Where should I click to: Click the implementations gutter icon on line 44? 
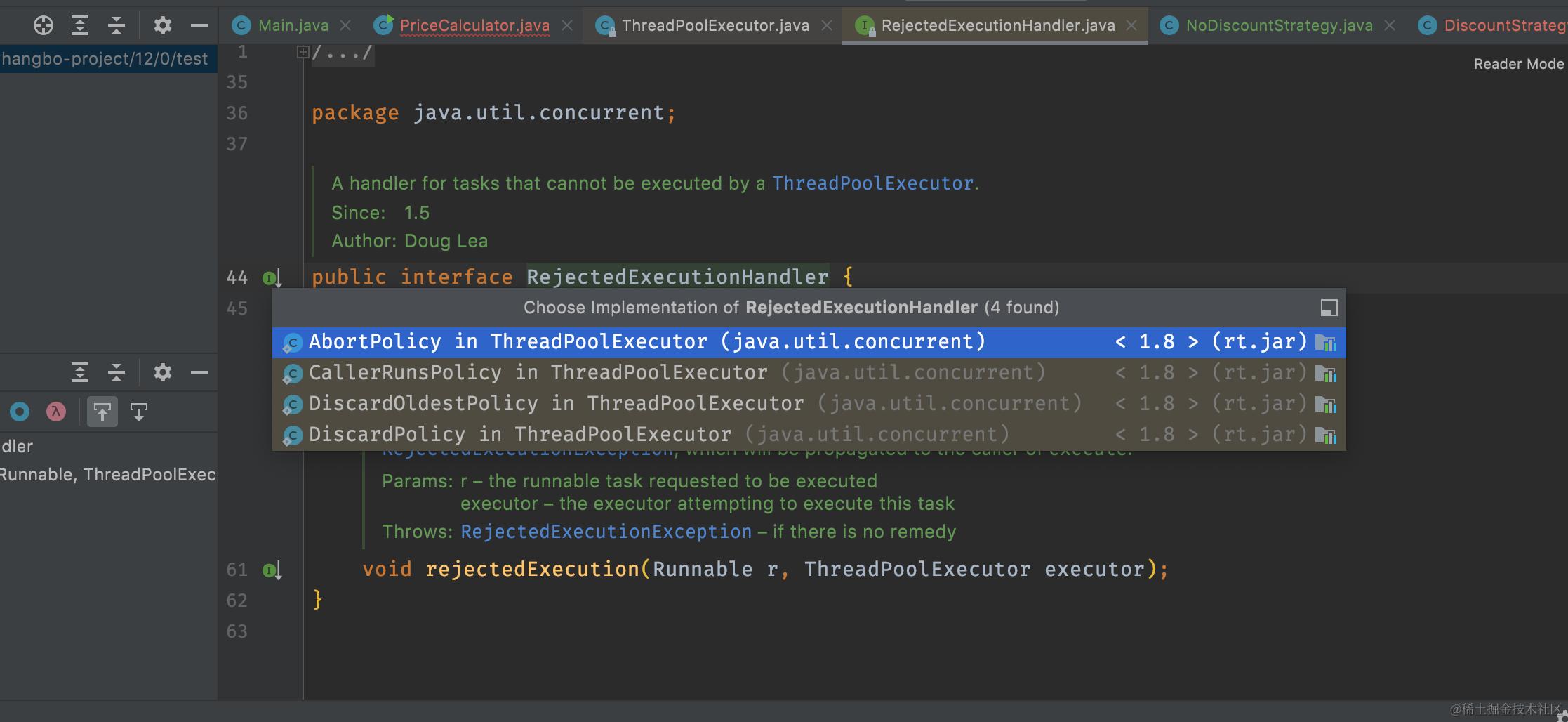point(272,278)
